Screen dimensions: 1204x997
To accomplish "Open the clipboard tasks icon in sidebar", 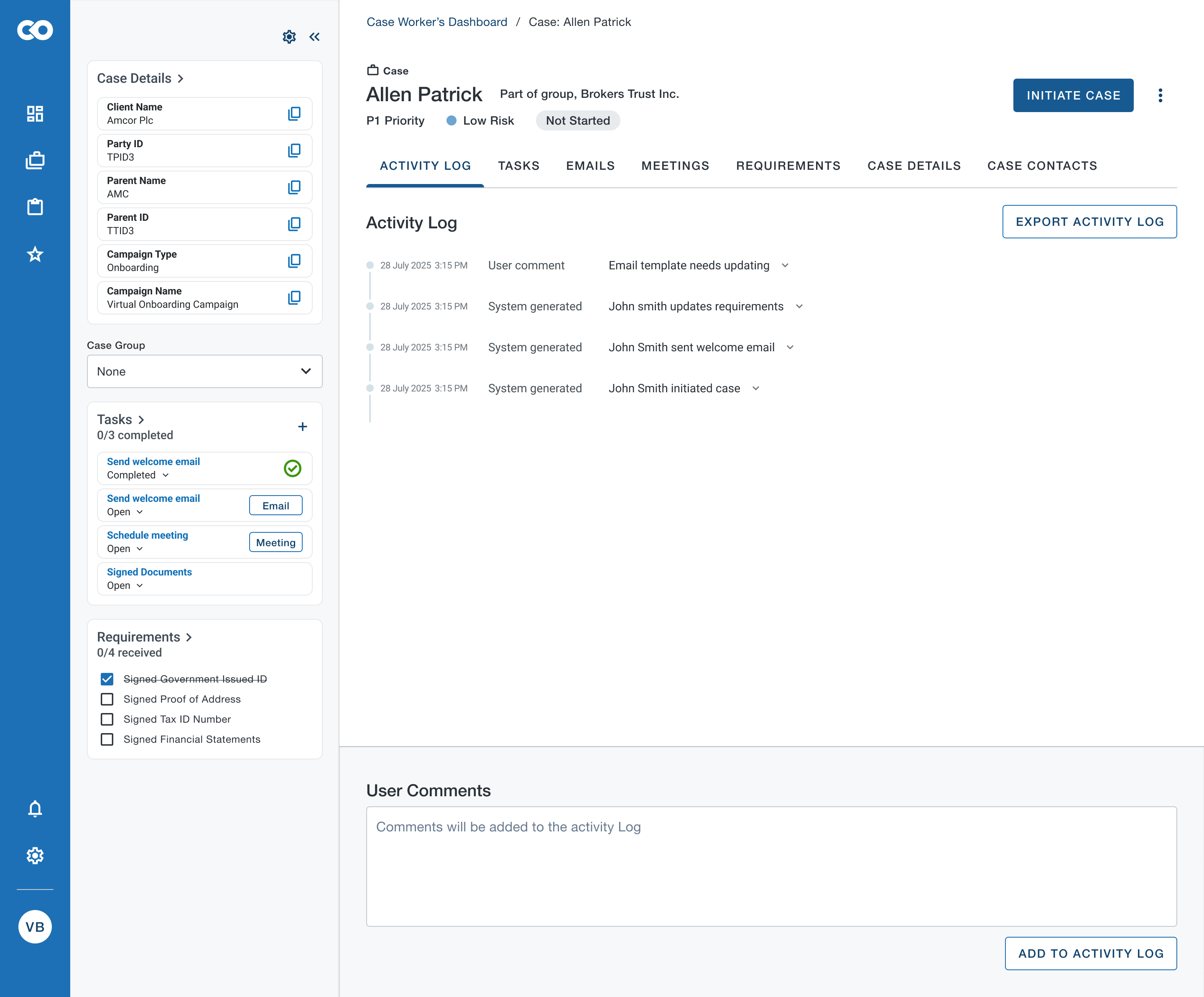I will pyautogui.click(x=35, y=207).
